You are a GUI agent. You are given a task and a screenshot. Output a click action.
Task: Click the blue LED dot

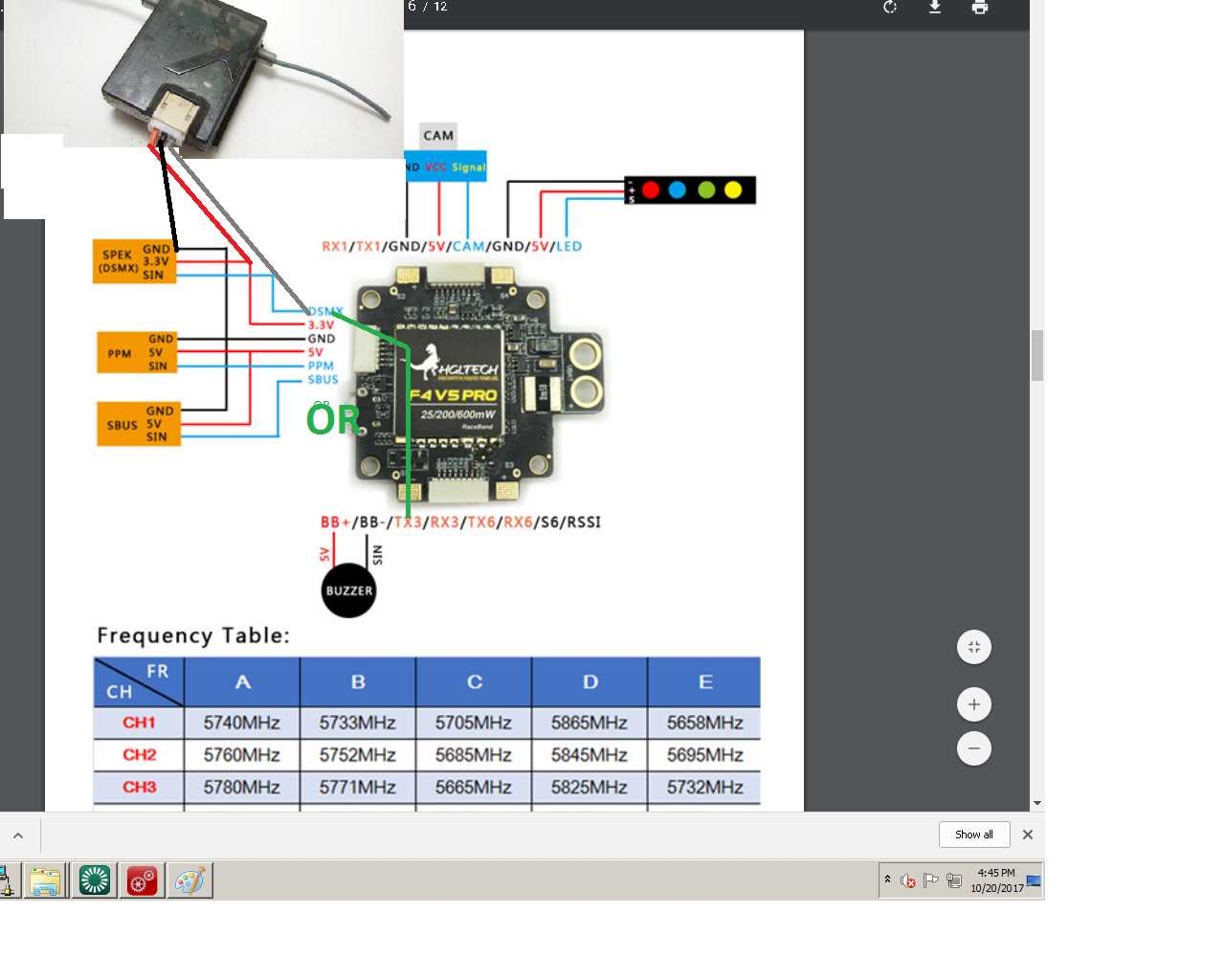click(678, 190)
